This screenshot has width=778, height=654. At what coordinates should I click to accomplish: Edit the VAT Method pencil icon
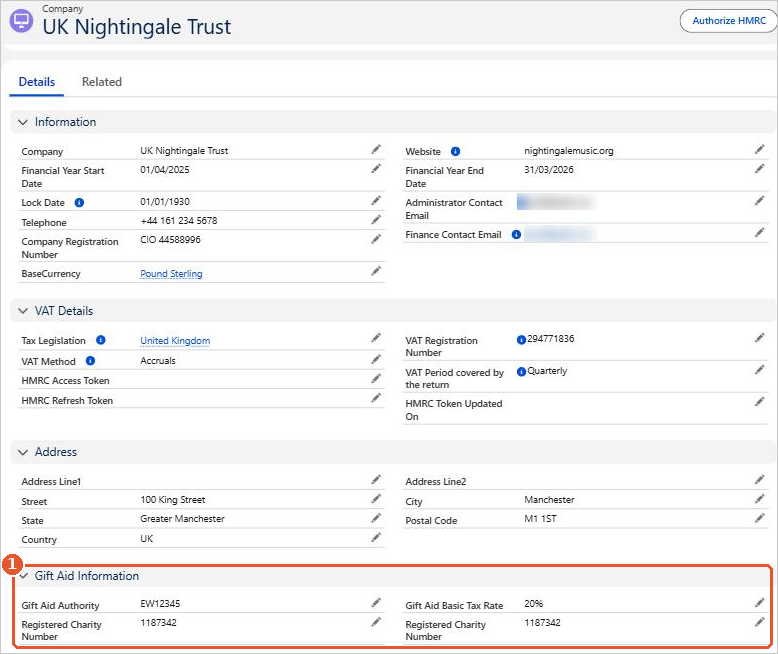(x=376, y=359)
